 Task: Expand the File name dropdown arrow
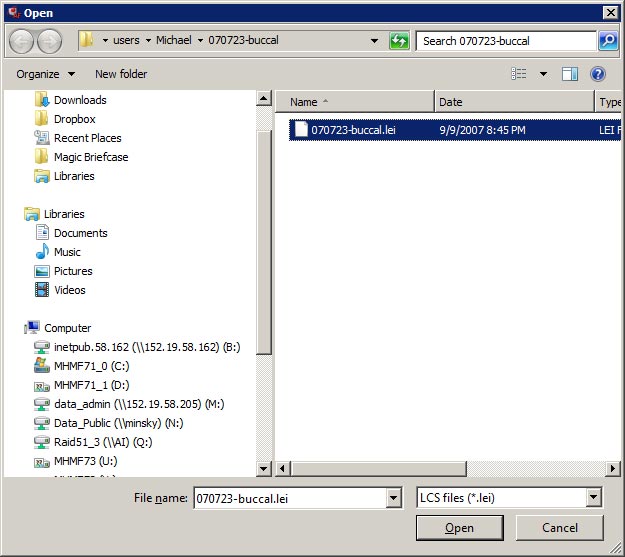[393, 497]
